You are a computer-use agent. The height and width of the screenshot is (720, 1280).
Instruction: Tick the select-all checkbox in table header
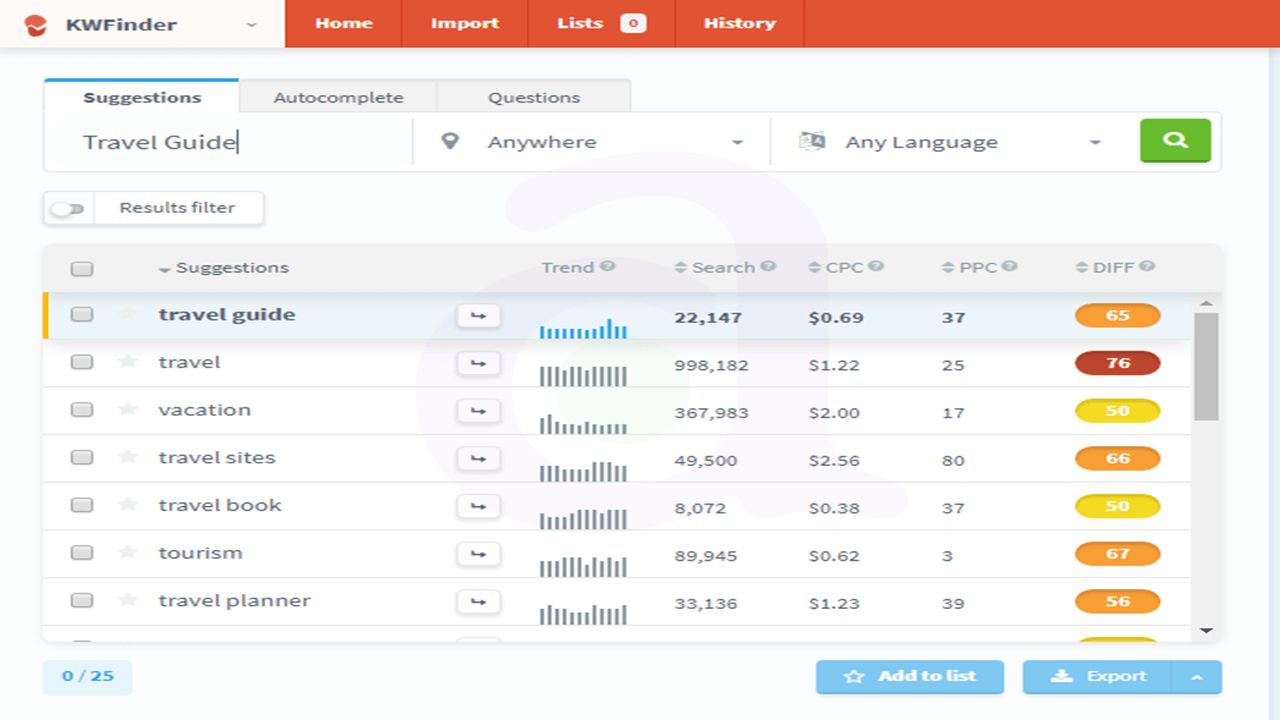(x=82, y=268)
